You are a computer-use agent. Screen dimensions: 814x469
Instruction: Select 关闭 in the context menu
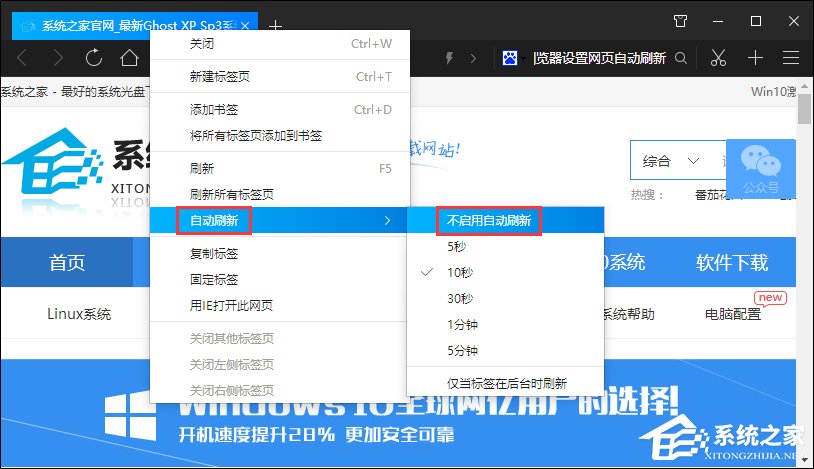click(x=280, y=44)
